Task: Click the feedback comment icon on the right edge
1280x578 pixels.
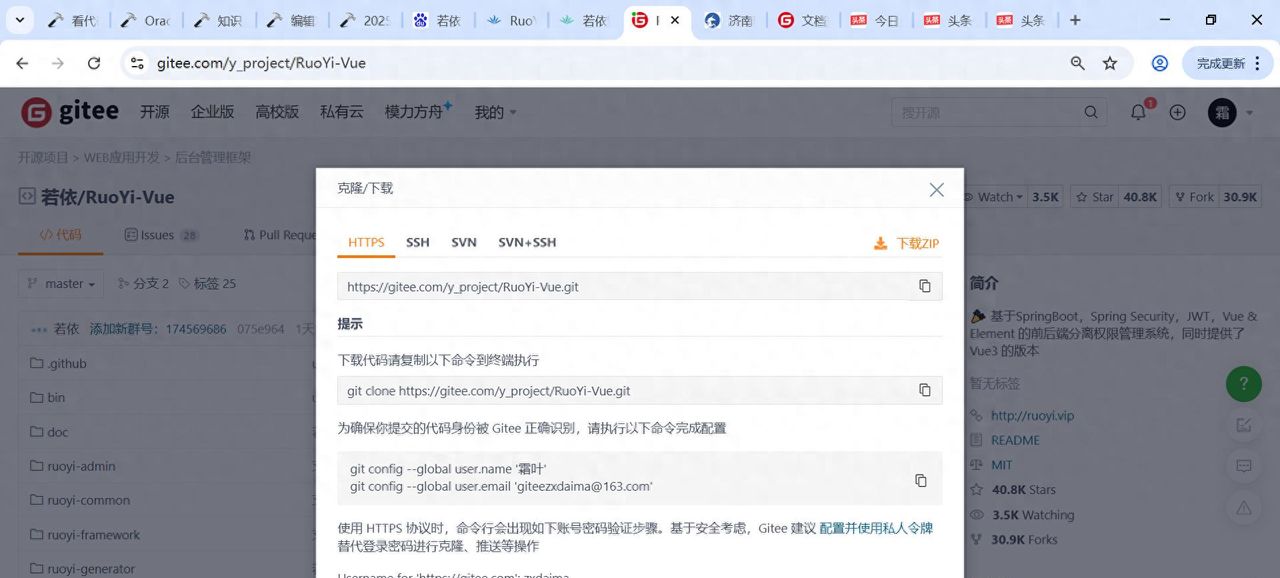Action: click(x=1243, y=466)
